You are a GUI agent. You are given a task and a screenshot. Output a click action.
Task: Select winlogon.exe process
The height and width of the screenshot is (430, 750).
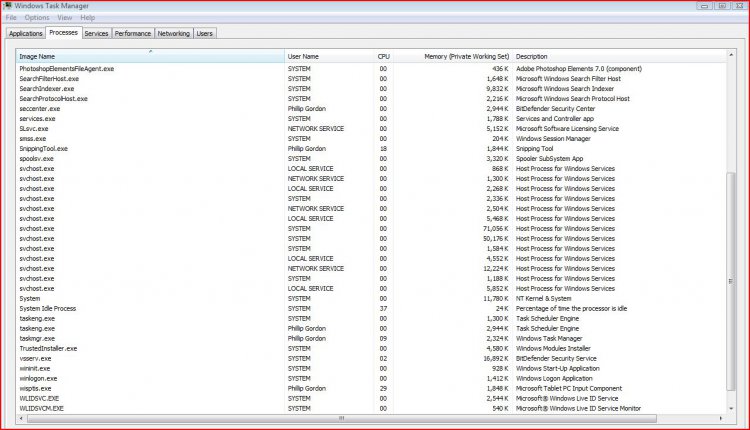click(x=371, y=379)
